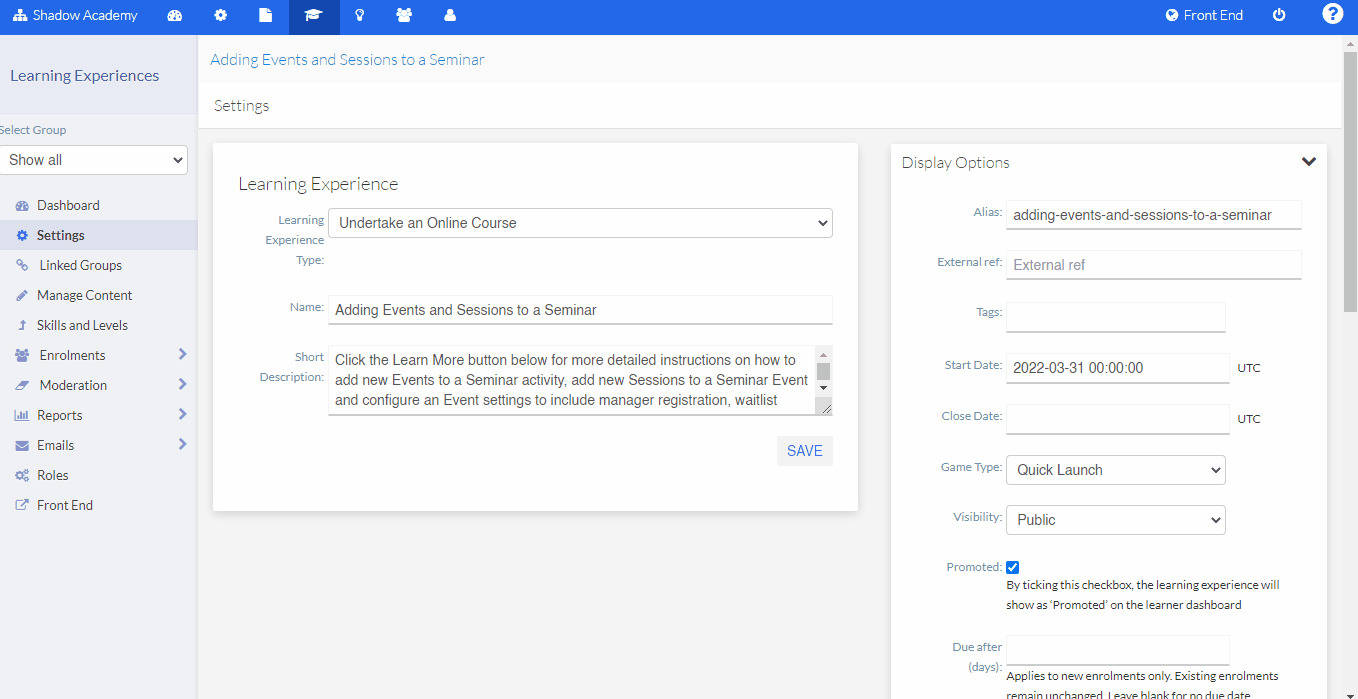Viewport: 1358px width, 699px height.
Task: Open the pages/documents icon in the top bar
Action: click(x=265, y=16)
